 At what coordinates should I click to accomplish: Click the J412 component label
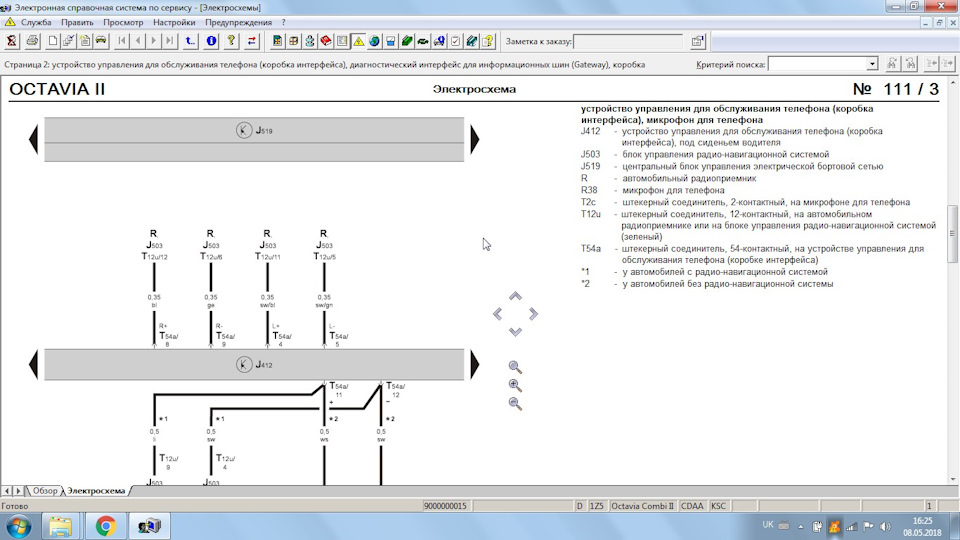pos(264,365)
